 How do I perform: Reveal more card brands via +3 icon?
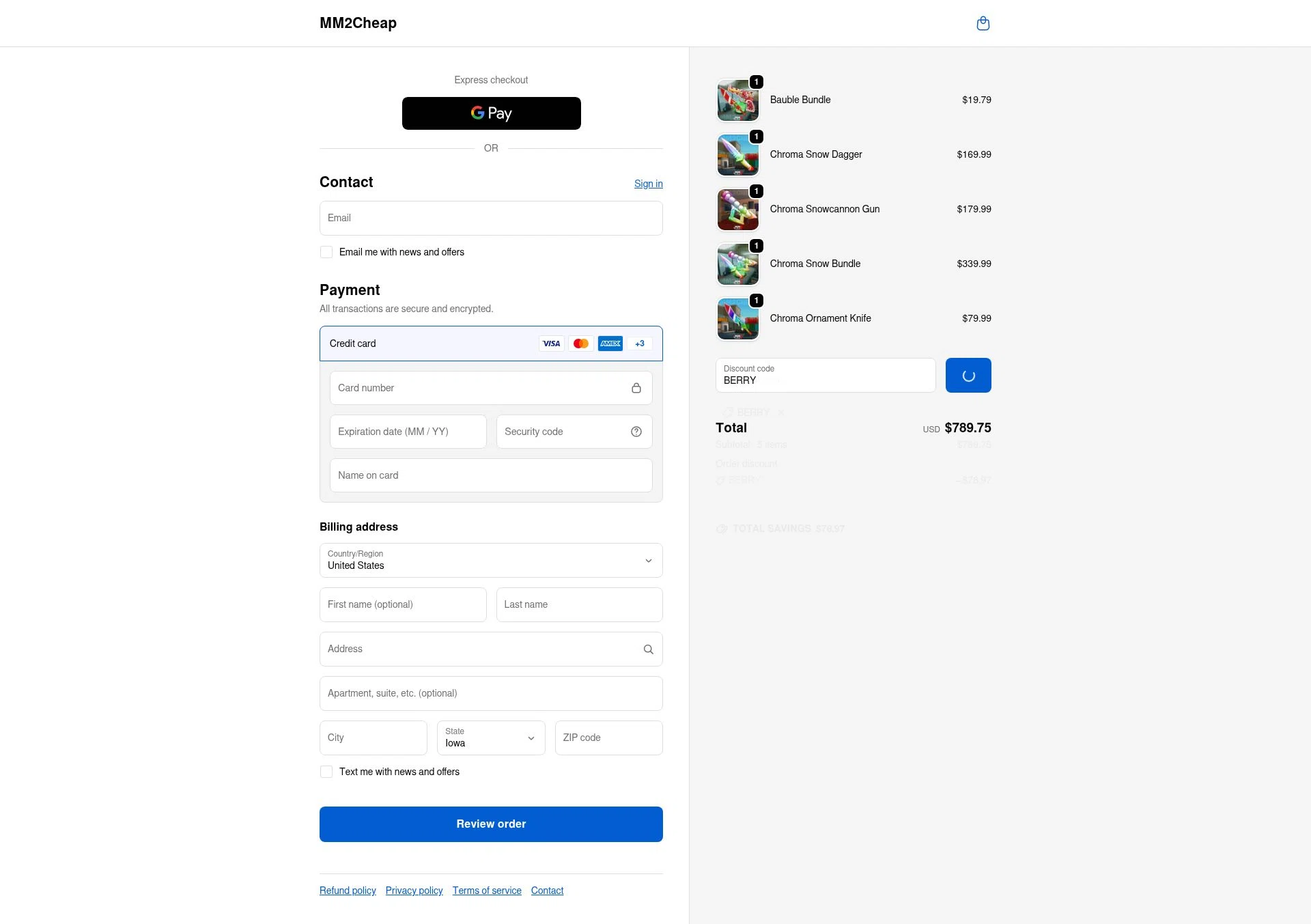[639, 344]
